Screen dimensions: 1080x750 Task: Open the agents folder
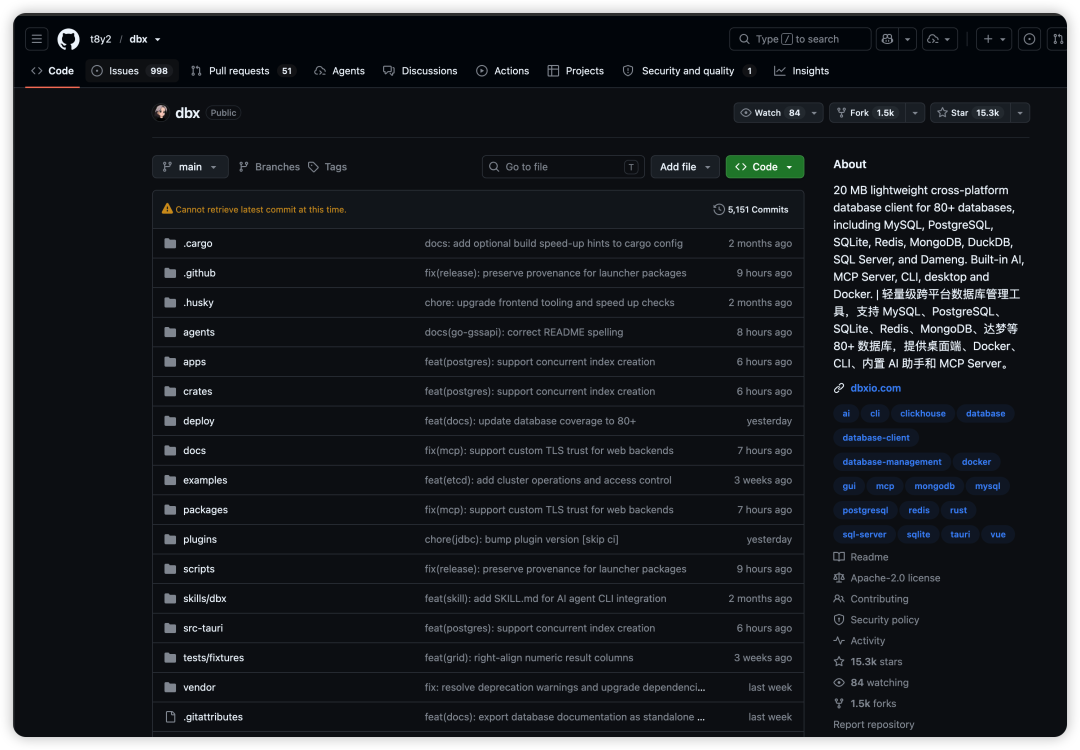click(x=198, y=332)
